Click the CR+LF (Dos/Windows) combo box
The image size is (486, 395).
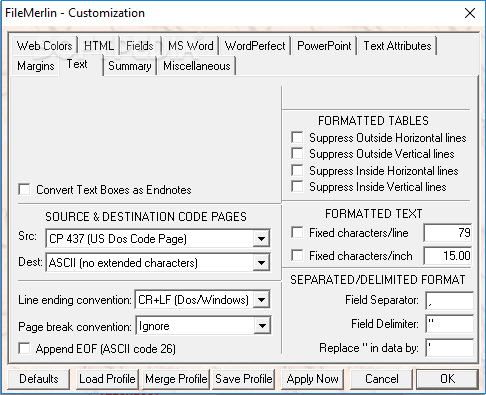(x=202, y=300)
